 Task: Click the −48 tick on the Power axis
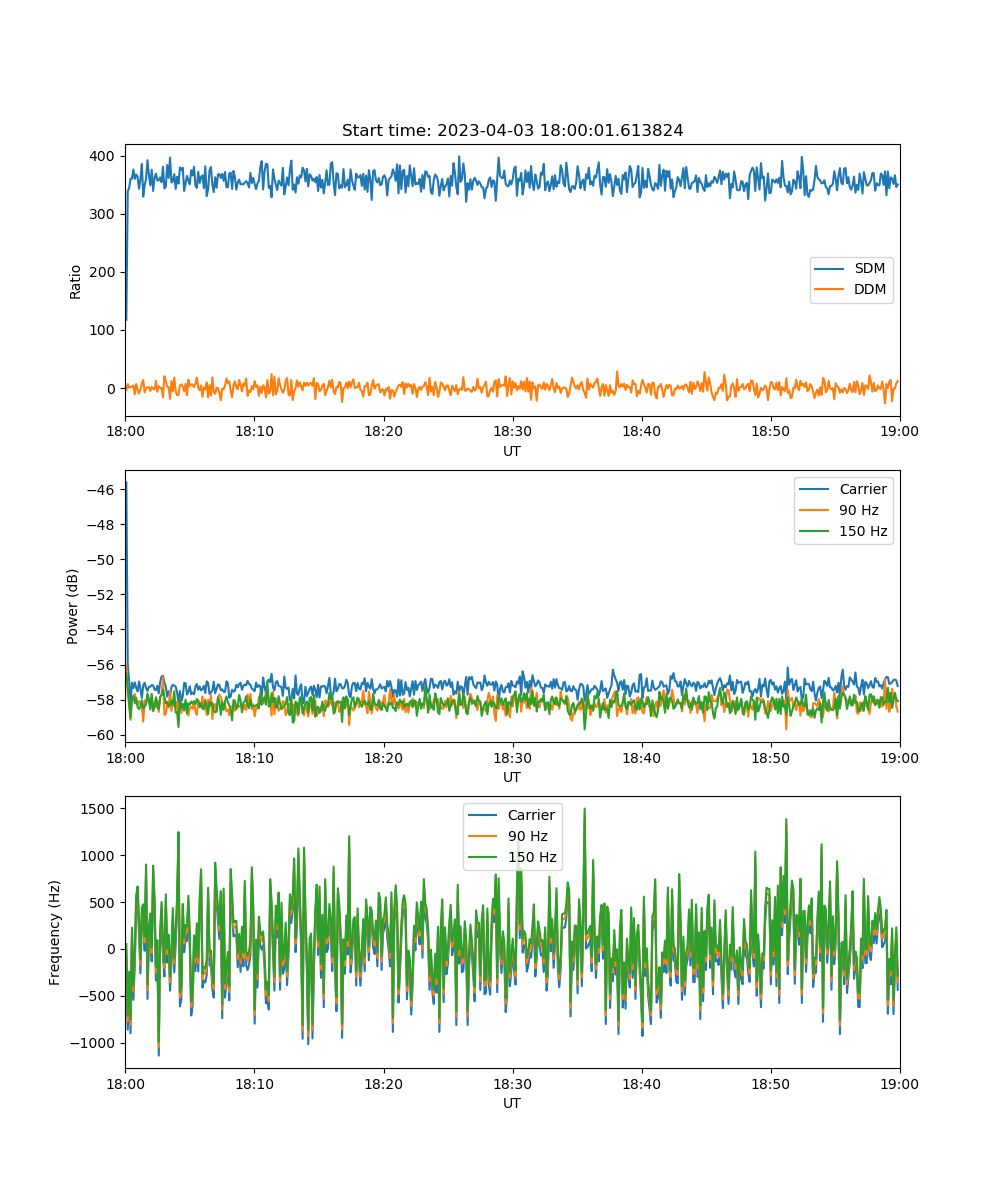point(102,524)
